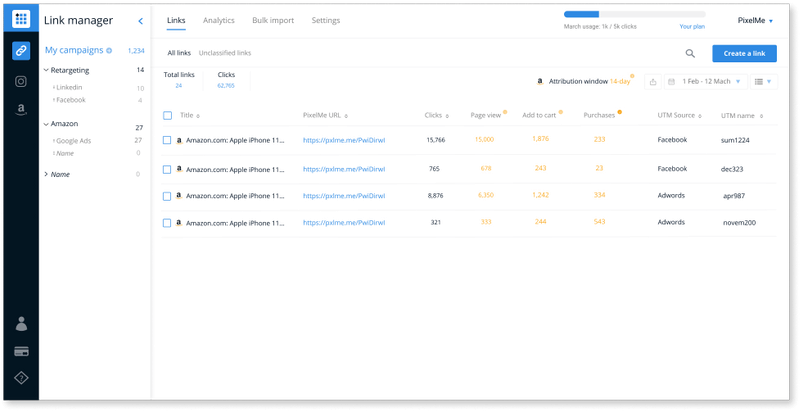
Task: Click the total Clicks value 62,765
Action: tap(226, 86)
